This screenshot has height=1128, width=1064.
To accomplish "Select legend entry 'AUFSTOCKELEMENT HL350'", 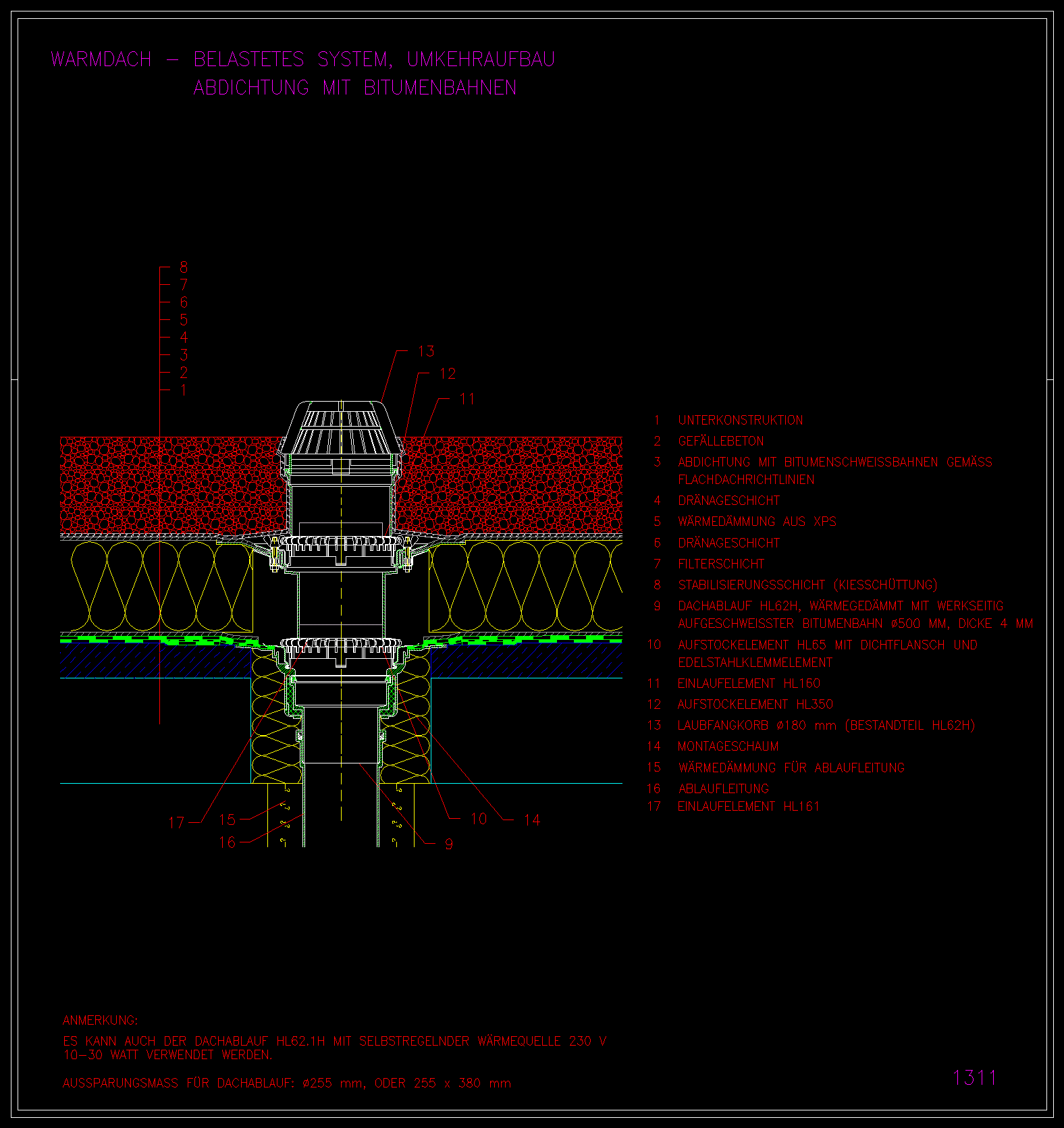I will [755, 704].
